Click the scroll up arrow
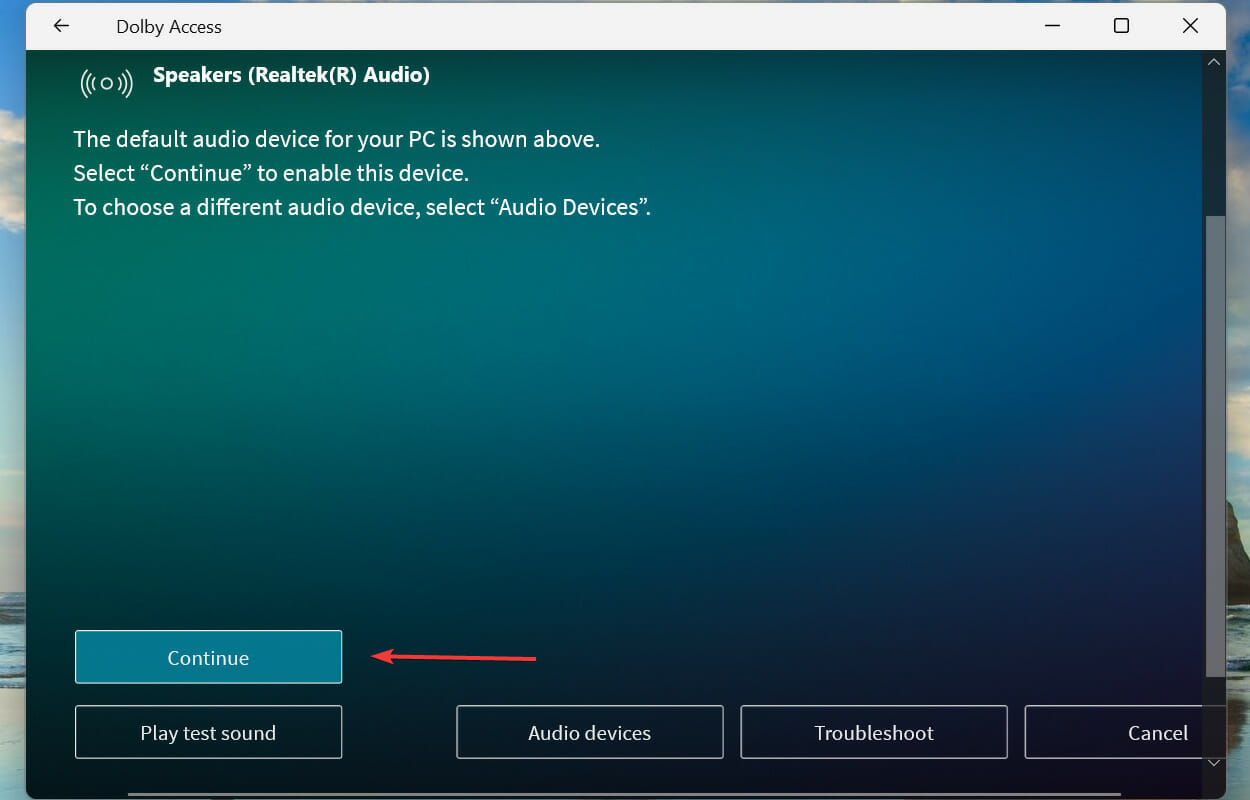Screen dimensions: 1250x800 coord(1214,62)
